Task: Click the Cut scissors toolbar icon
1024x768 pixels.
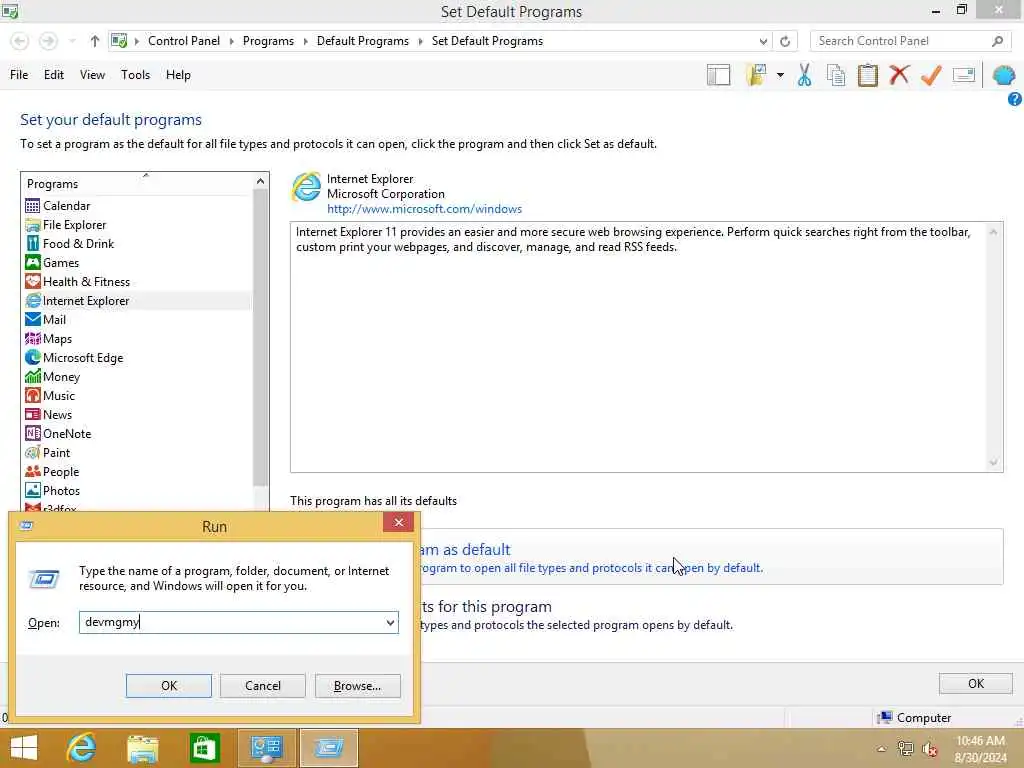Action: [x=804, y=75]
